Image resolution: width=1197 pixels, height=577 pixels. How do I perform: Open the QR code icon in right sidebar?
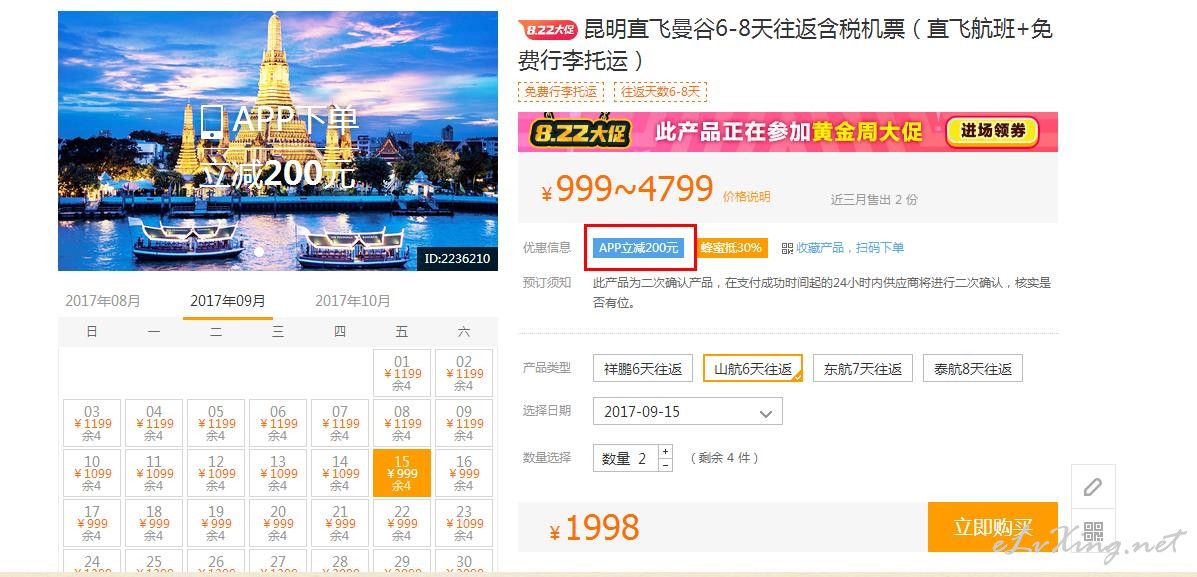[x=1093, y=532]
